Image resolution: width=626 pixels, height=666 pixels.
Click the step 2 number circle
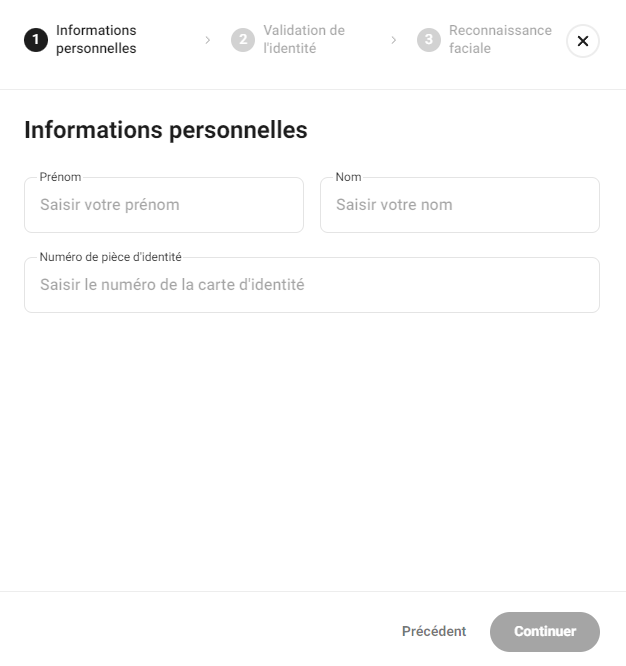coord(242,40)
